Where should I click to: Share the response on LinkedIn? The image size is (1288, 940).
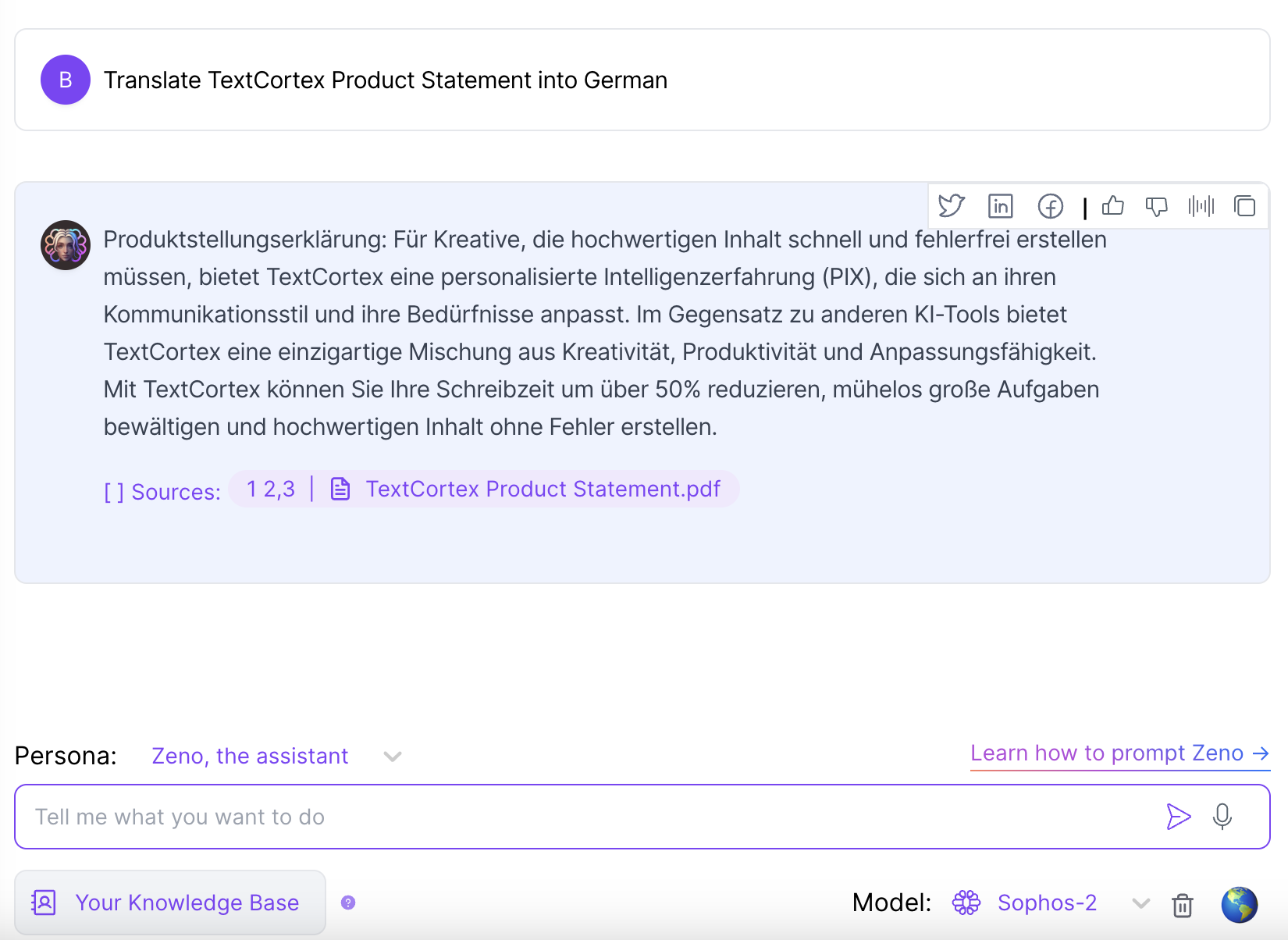(1000, 206)
